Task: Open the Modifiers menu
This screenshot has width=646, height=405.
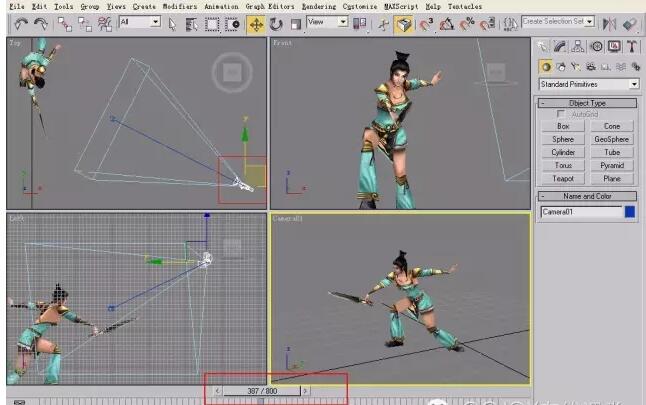Action: point(180,7)
